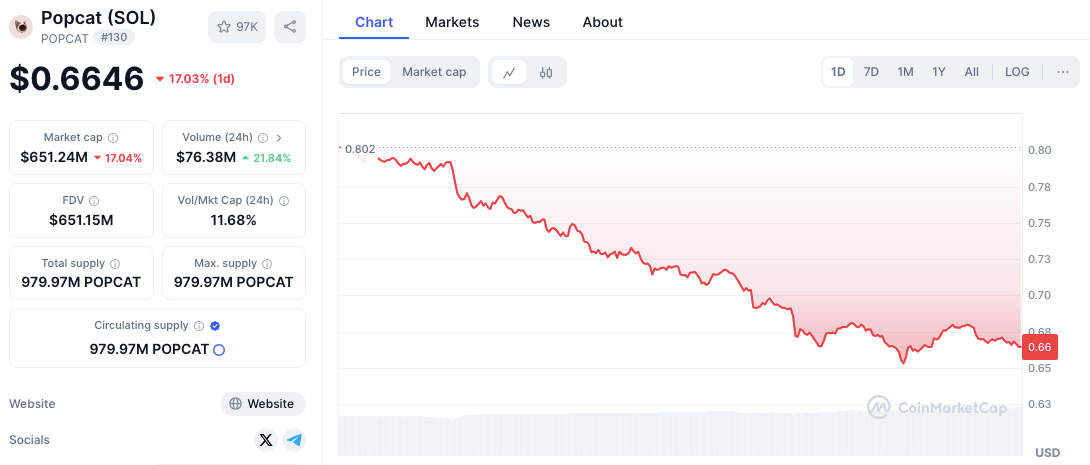Select the Price chart toggle
The image size is (1090, 465).
click(x=366, y=72)
